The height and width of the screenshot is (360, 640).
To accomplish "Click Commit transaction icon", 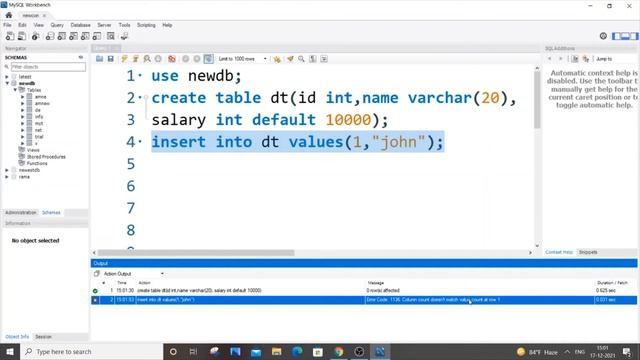I will point(186,59).
